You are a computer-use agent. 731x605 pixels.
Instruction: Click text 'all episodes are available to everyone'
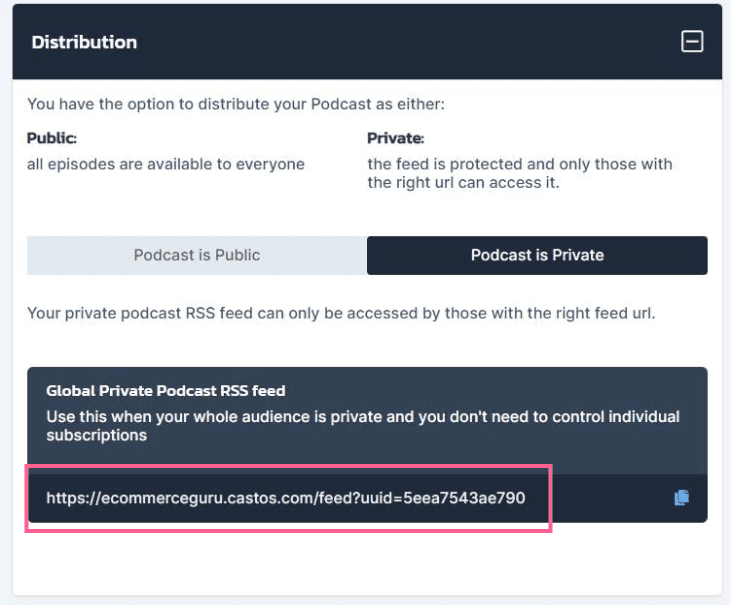[166, 164]
